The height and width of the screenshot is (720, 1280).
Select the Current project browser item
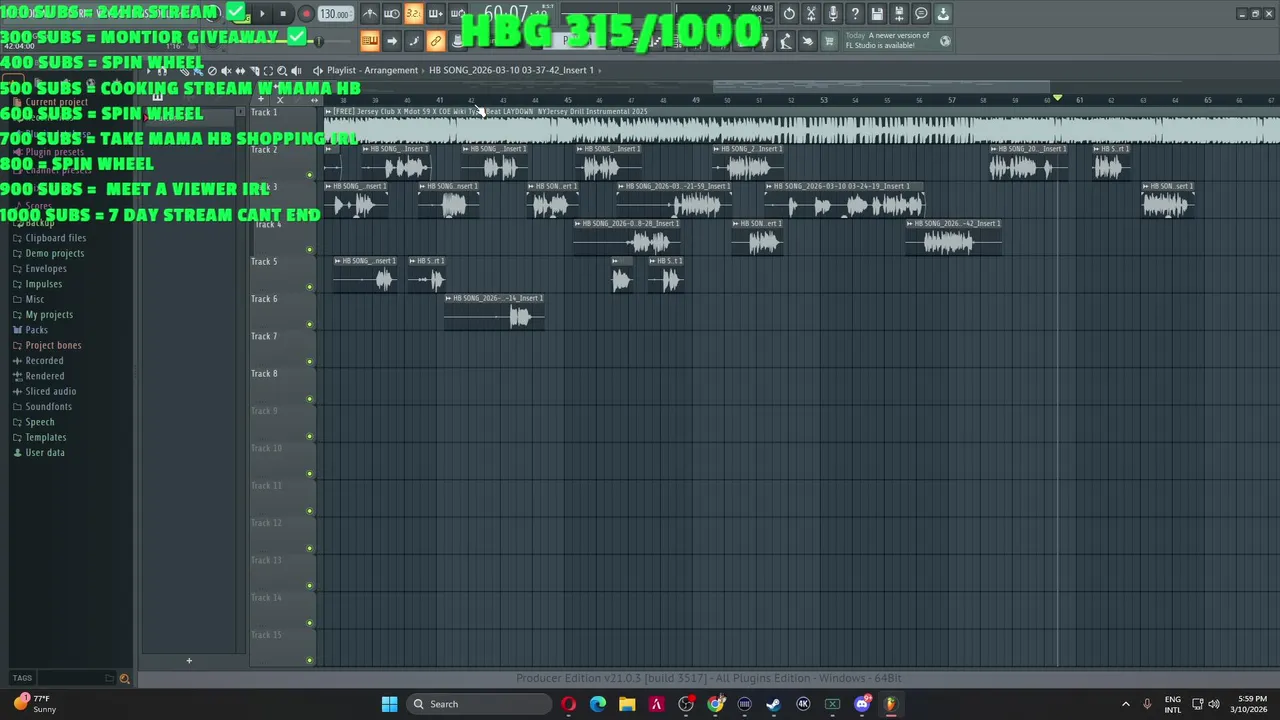[56, 102]
